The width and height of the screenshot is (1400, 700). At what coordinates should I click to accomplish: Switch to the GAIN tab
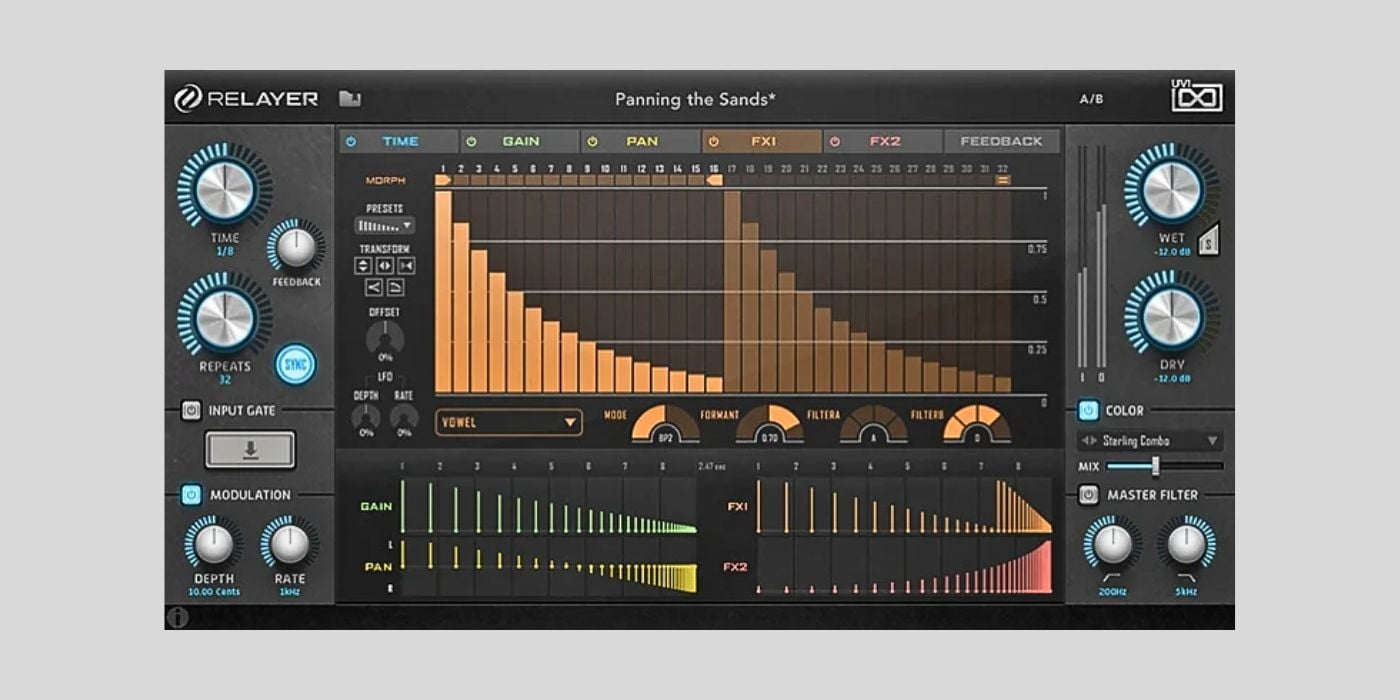pos(520,142)
